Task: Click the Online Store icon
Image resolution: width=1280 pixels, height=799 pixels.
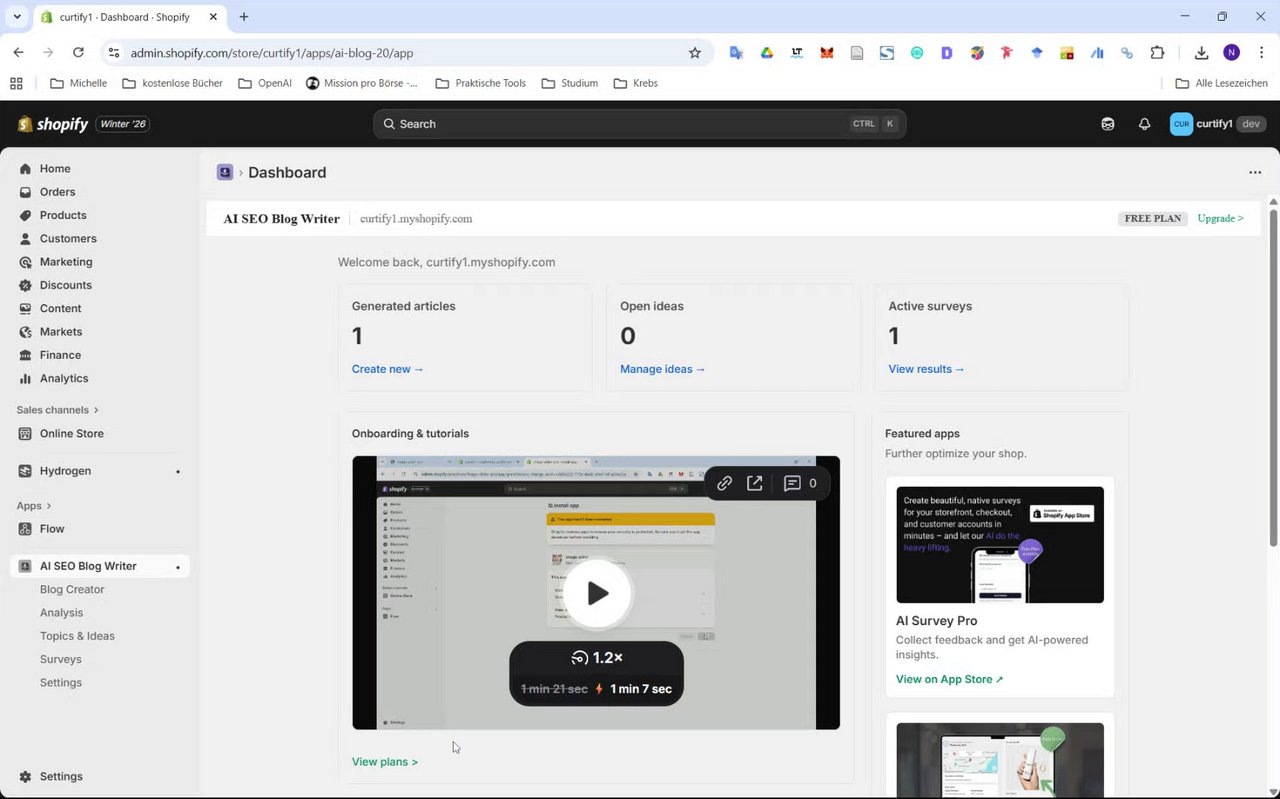Action: point(25,434)
